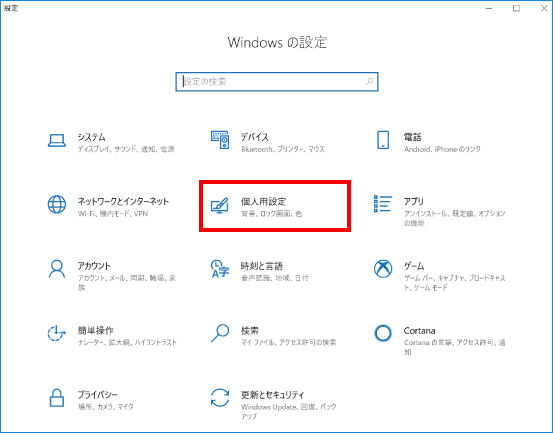553x433 pixels.
Task: Click the Cortana circle icon
Action: point(383,333)
